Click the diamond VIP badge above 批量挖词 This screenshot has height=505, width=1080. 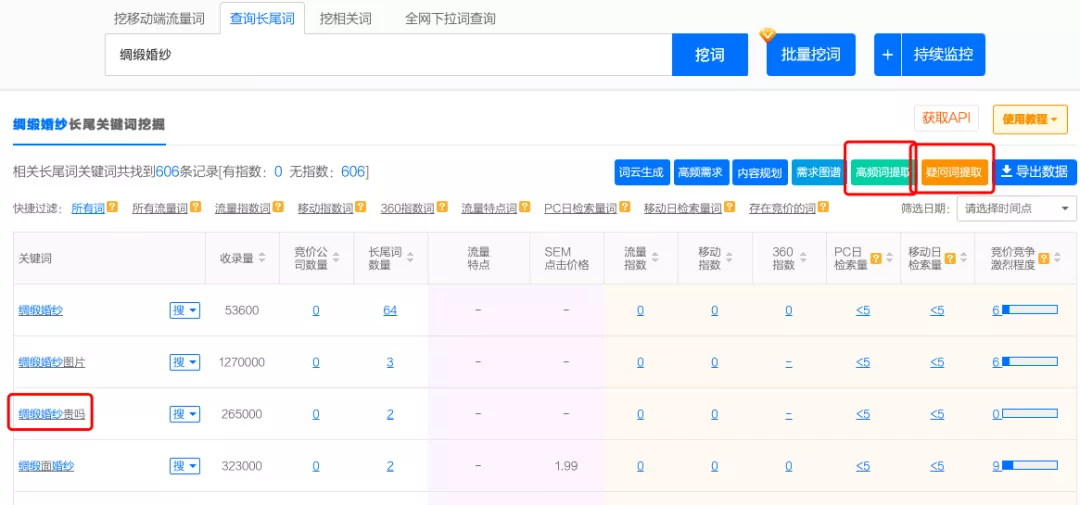click(x=768, y=35)
